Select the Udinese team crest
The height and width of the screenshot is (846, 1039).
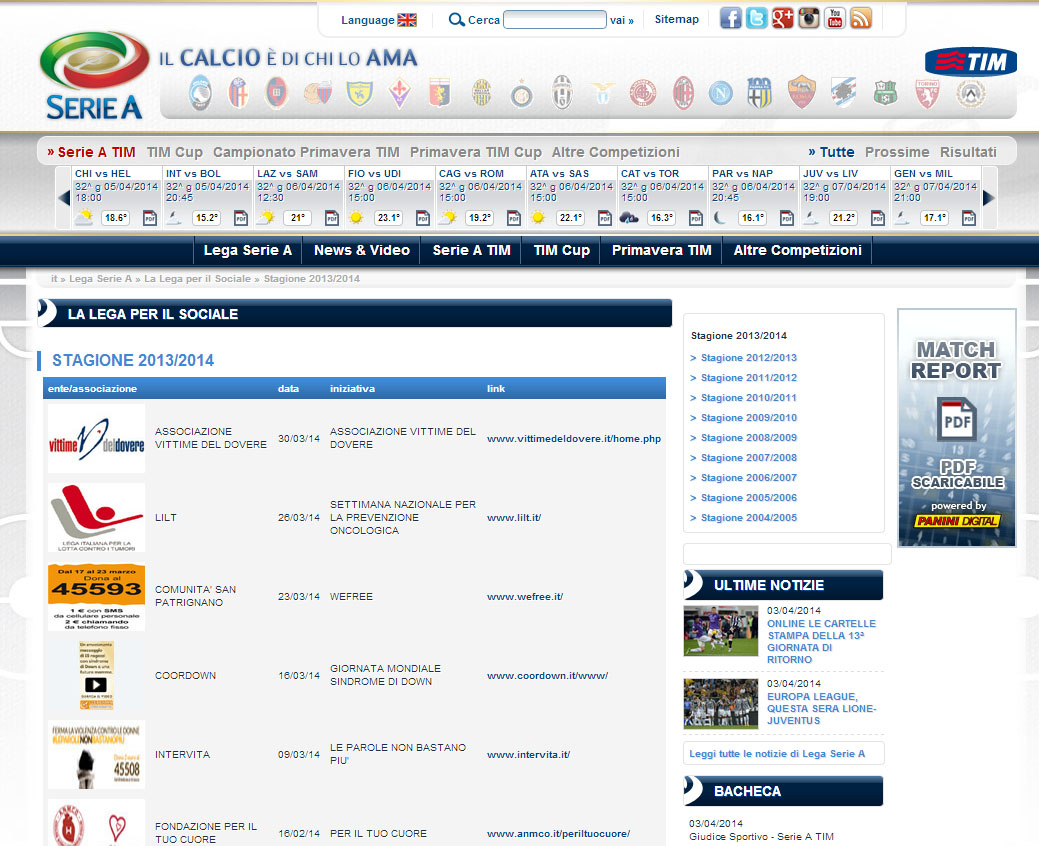[x=971, y=93]
